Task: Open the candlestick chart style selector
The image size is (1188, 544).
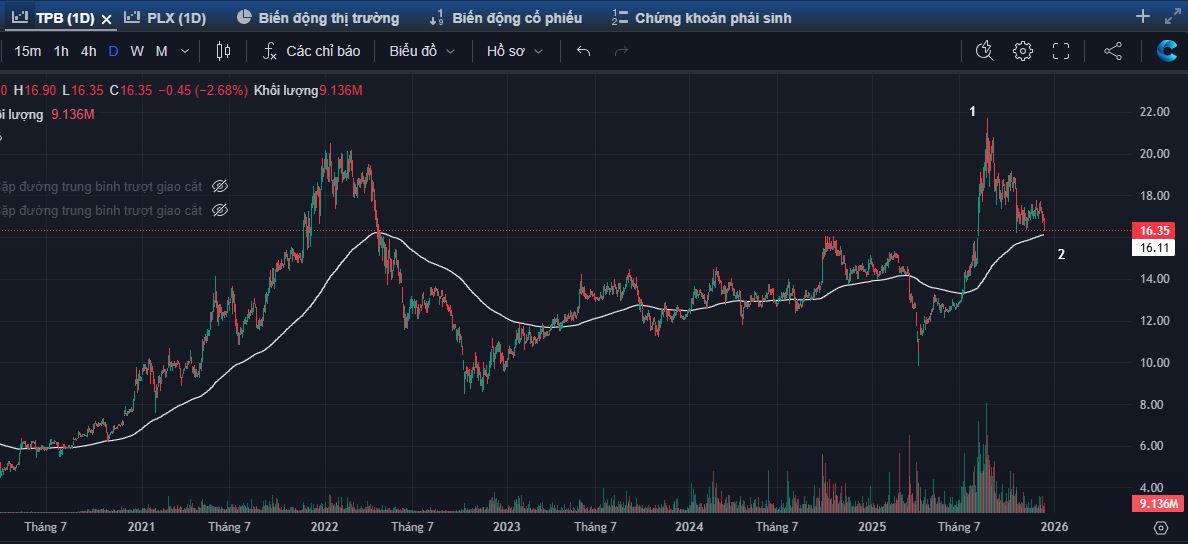Action: pyautogui.click(x=223, y=51)
